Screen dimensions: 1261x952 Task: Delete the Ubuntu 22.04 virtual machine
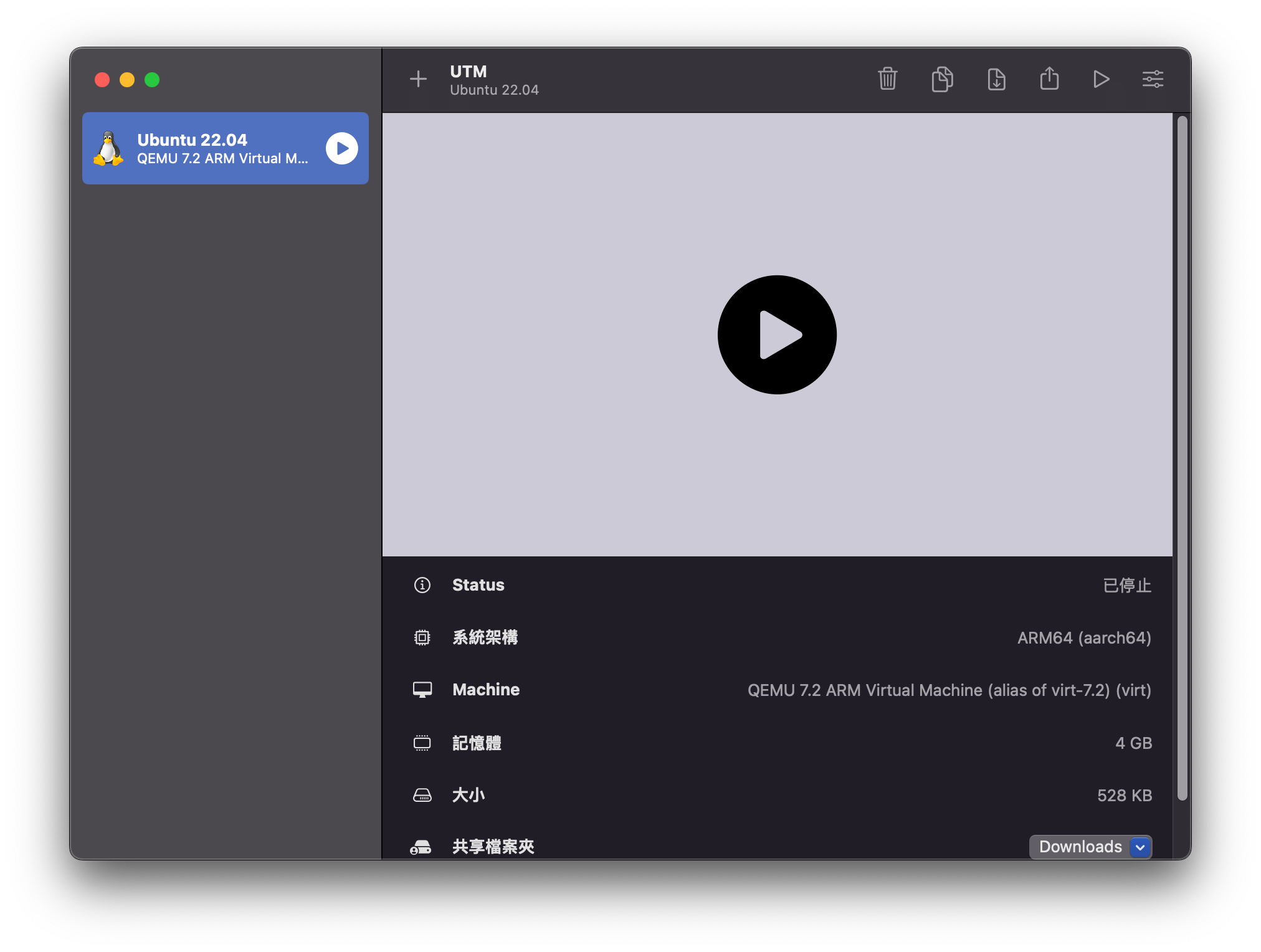point(887,79)
